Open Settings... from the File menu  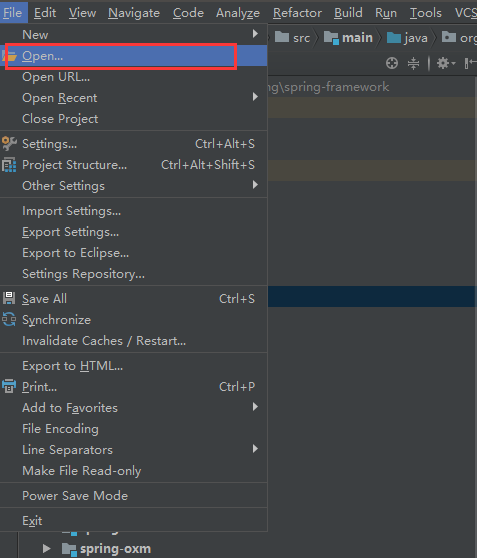[x=133, y=144]
